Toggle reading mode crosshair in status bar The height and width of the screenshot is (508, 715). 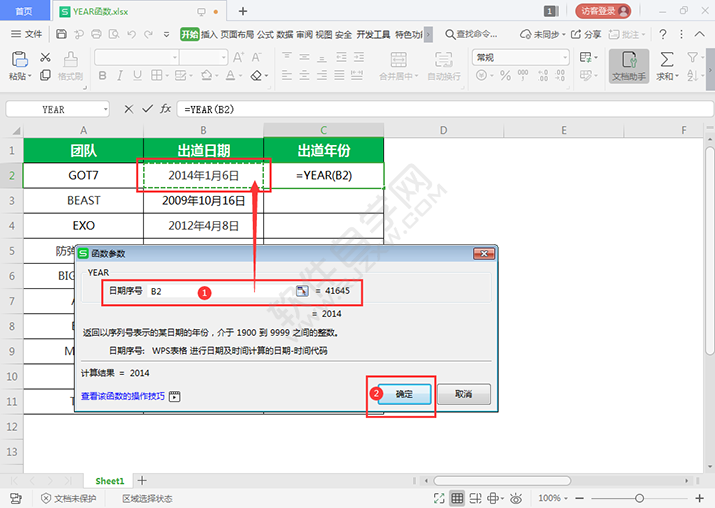495,498
